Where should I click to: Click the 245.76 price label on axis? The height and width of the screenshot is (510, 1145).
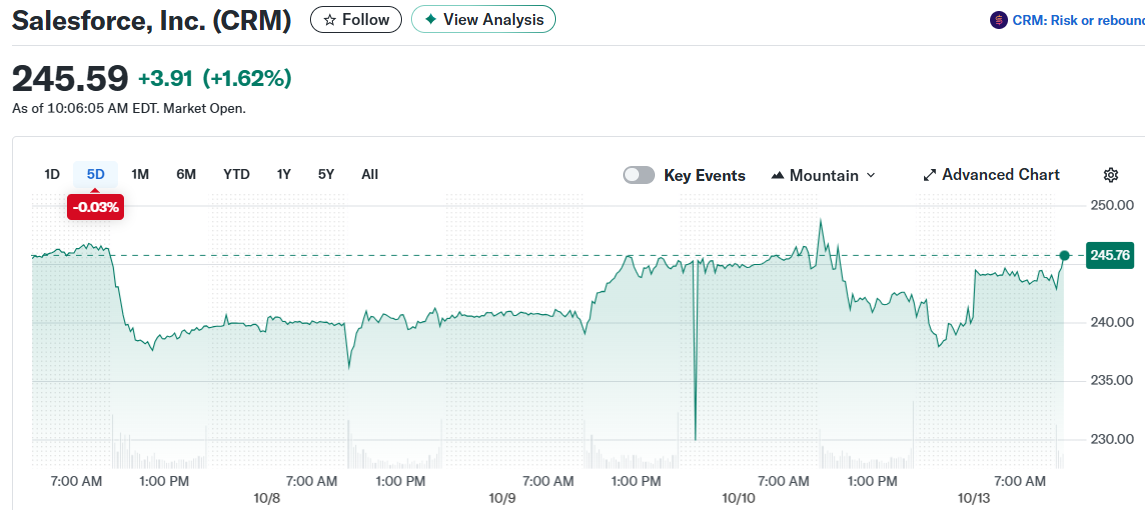[1110, 256]
